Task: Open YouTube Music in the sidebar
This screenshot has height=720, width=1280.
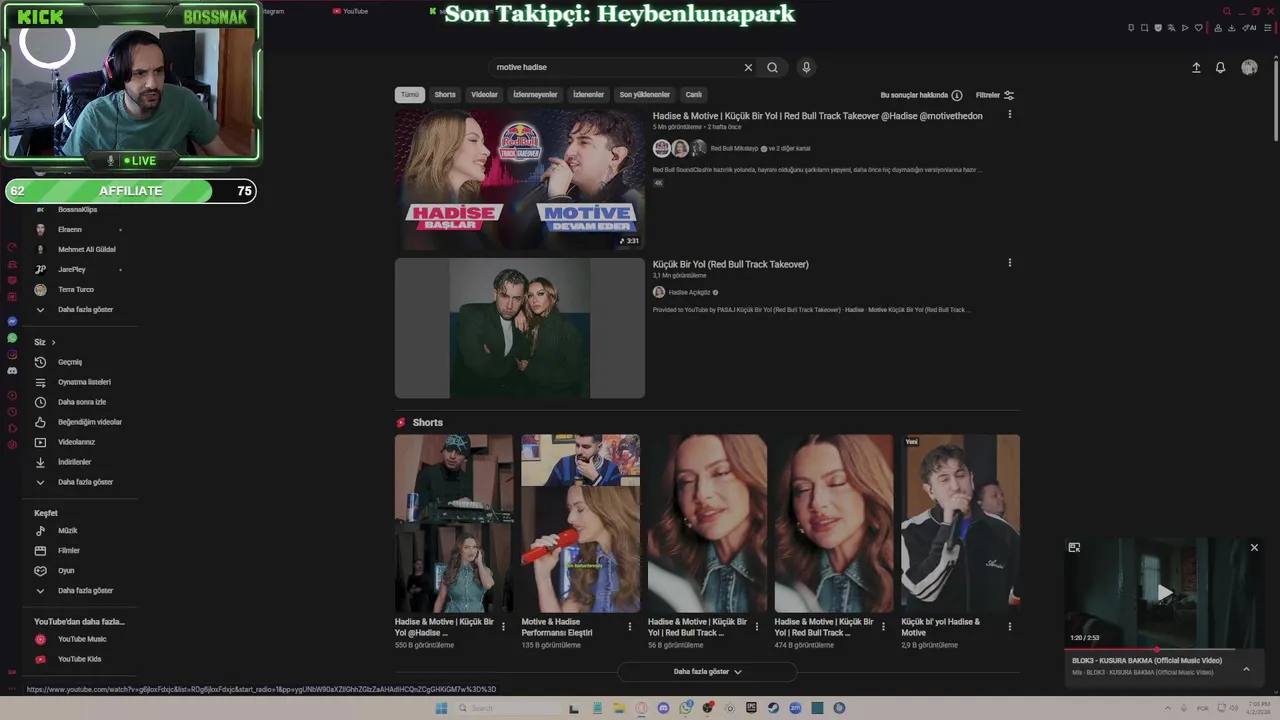Action: 82,639
